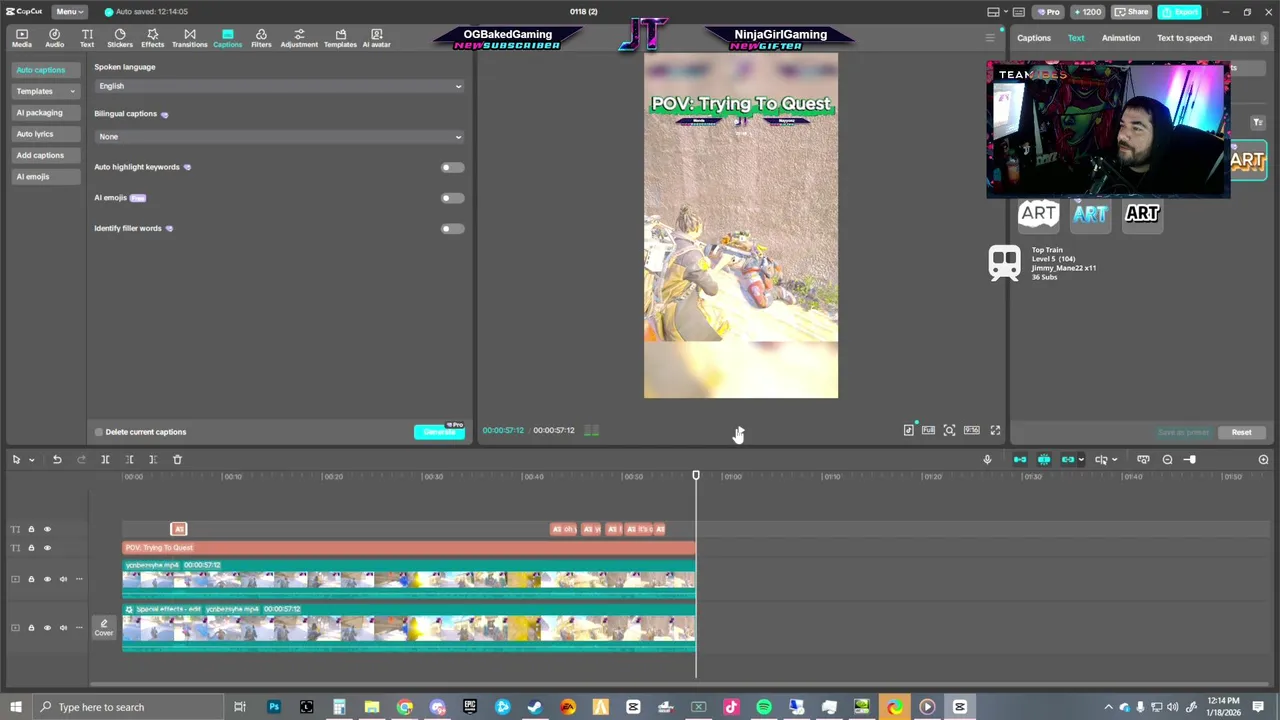Click the Cover edit button on the track
This screenshot has width=1280, height=720.
point(104,628)
